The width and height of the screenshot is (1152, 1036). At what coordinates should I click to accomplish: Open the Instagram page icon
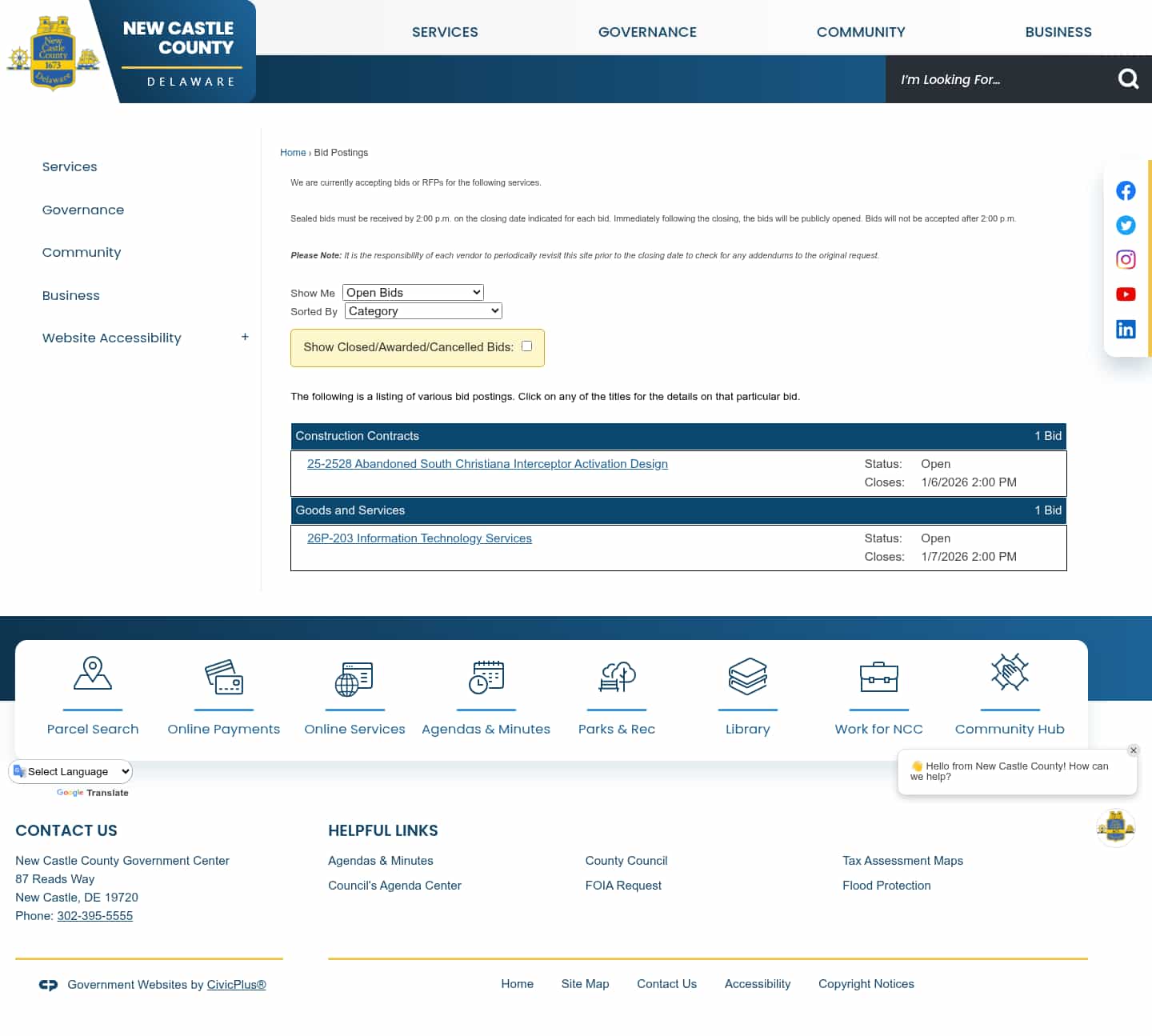(x=1126, y=259)
